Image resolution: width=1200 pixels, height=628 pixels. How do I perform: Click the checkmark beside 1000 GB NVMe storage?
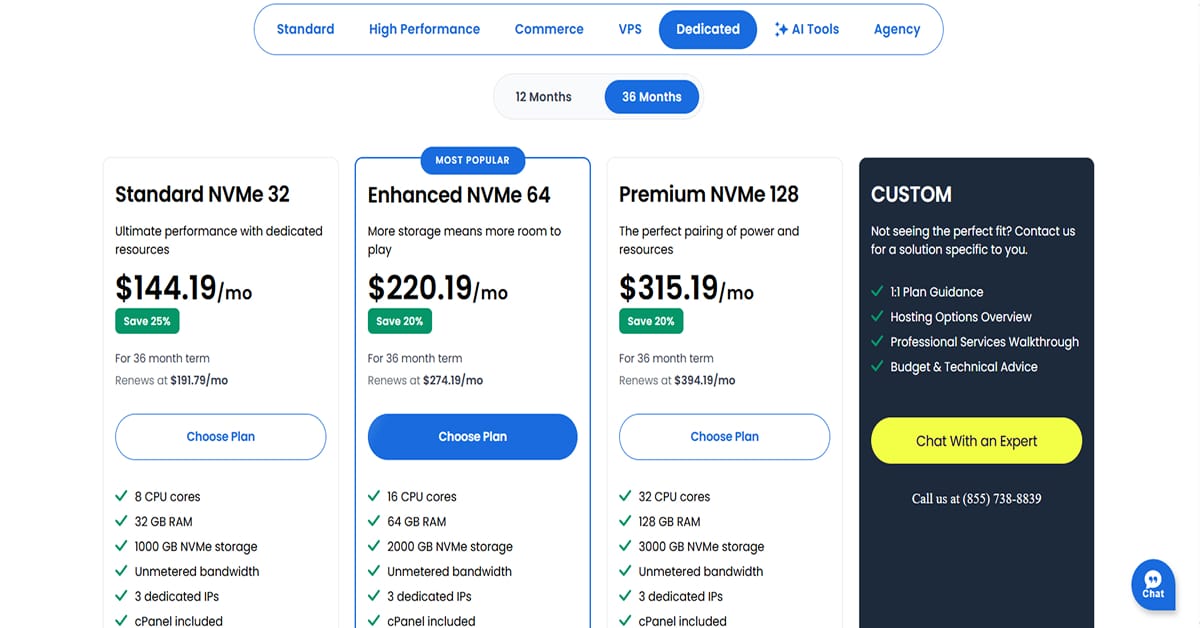pyautogui.click(x=121, y=546)
